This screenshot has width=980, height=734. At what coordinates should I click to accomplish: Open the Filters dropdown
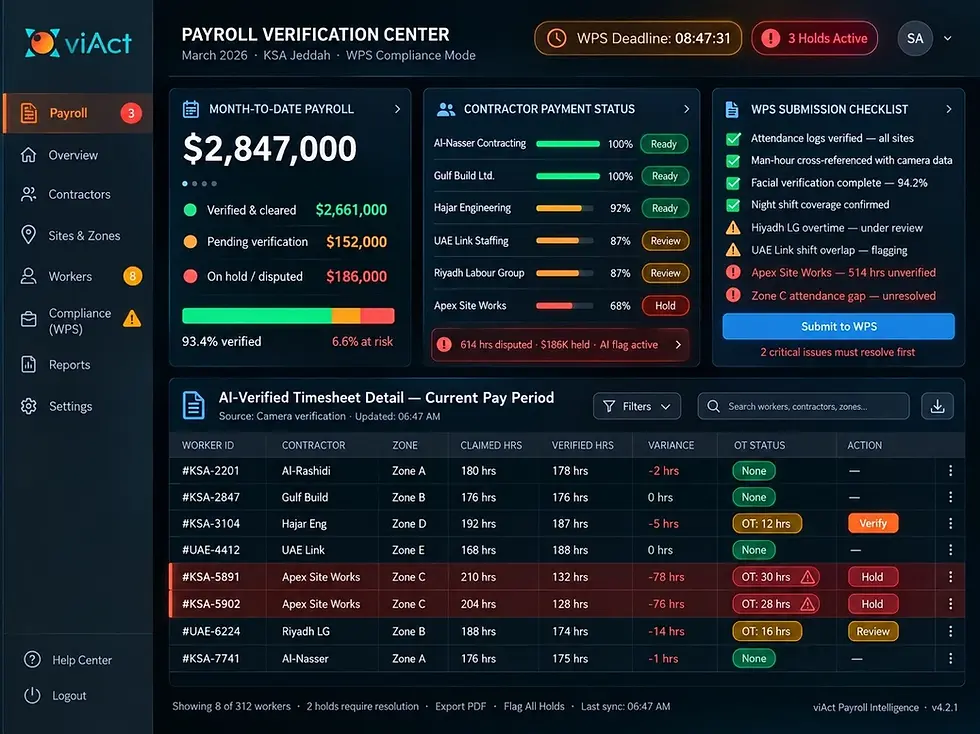[637, 406]
